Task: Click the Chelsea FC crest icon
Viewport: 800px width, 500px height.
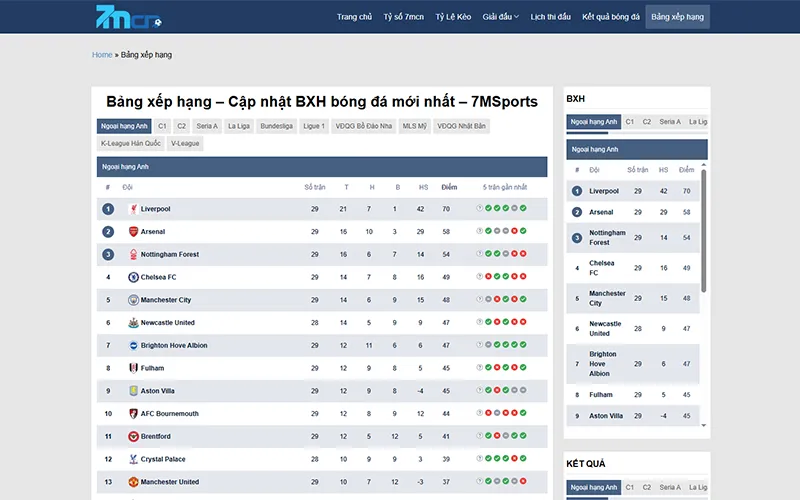Action: pos(133,277)
